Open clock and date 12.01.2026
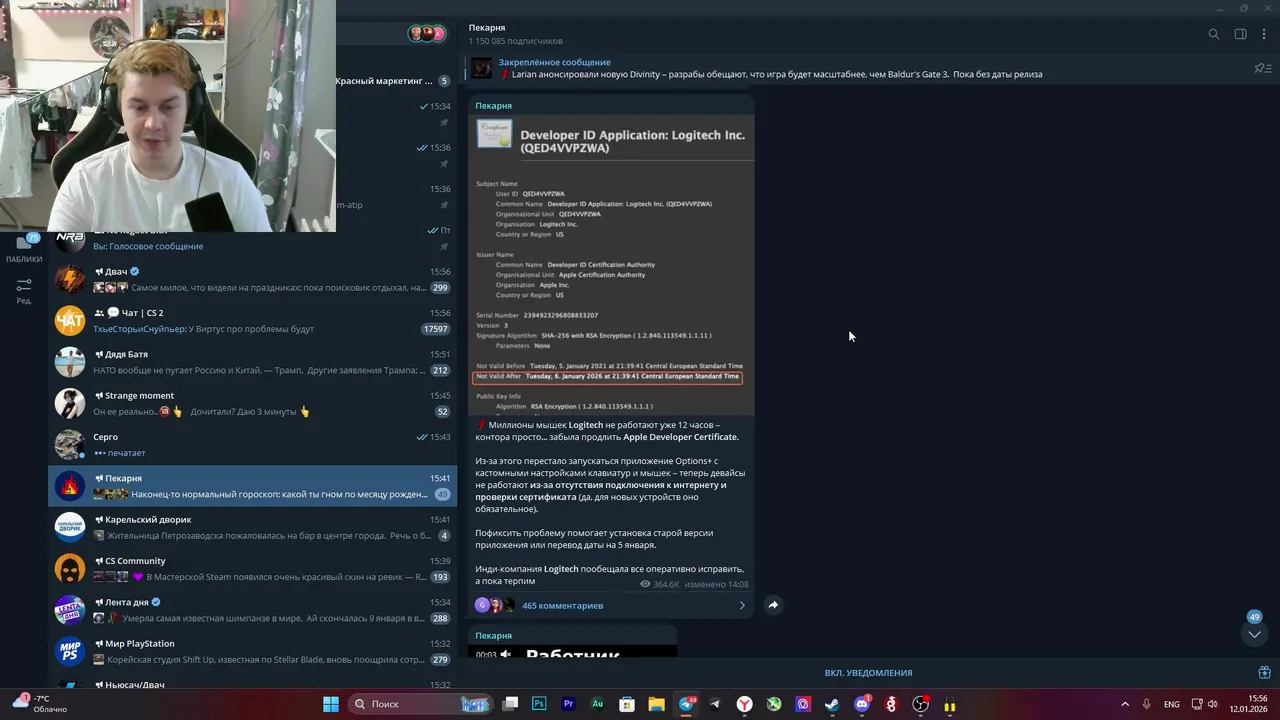This screenshot has width=1280, height=720. coord(1250,704)
